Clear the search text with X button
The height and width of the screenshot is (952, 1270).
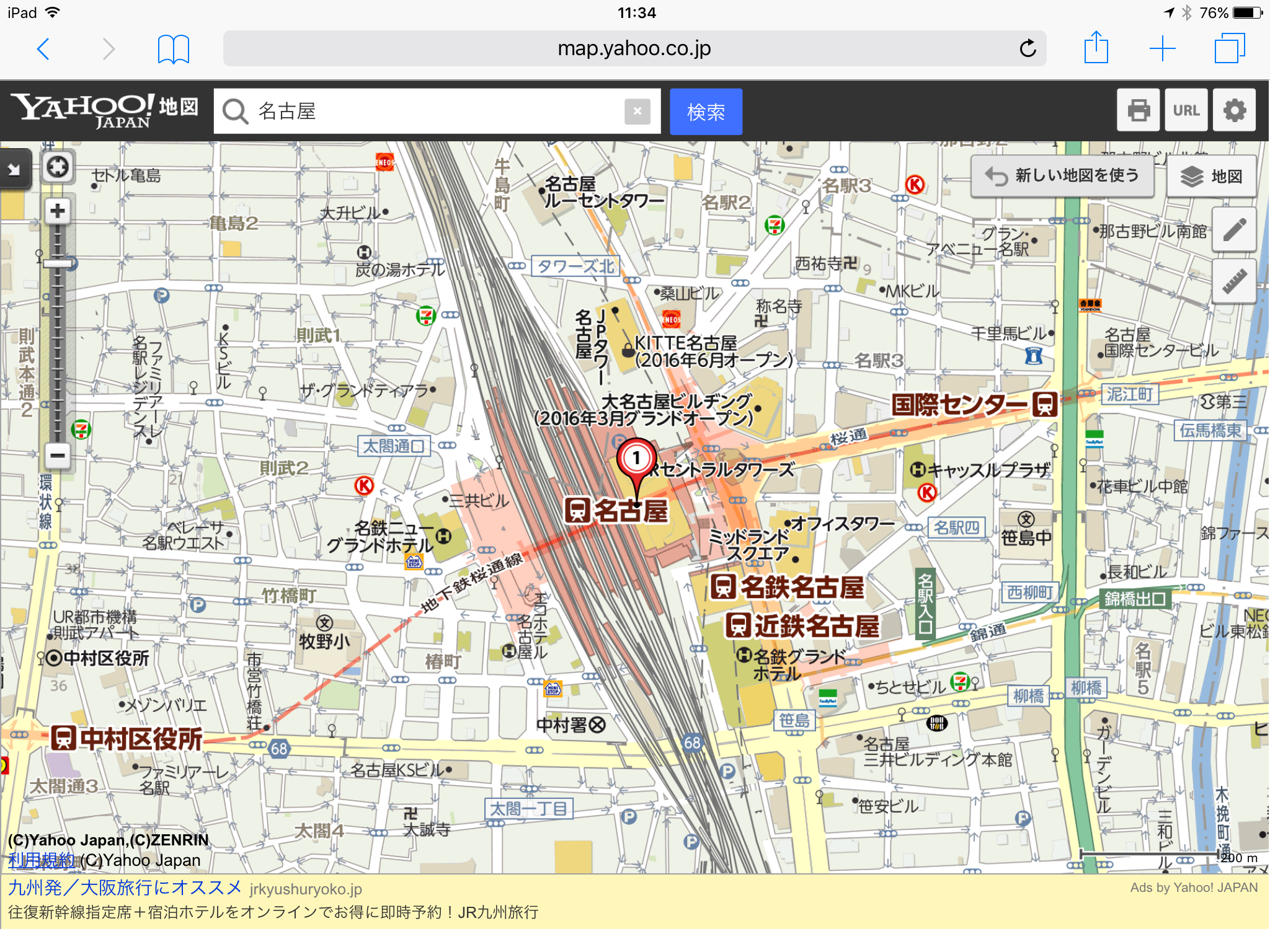(637, 112)
